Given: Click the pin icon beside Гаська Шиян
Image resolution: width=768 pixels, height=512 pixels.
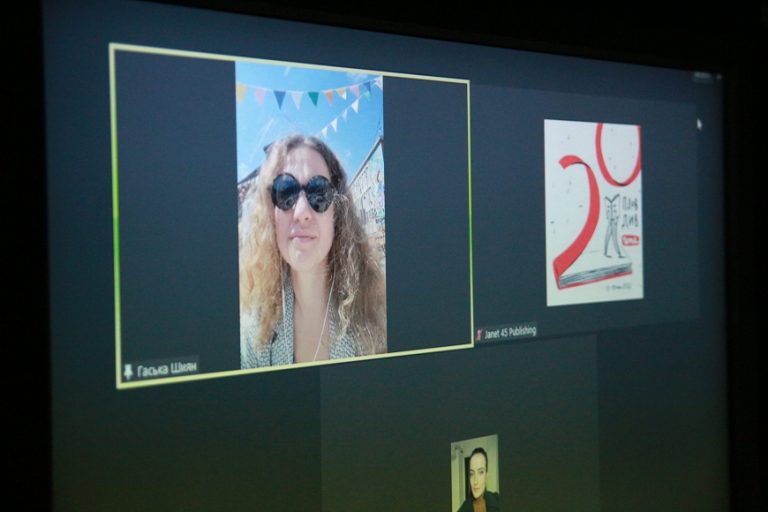Looking at the screenshot, I should click(x=128, y=372).
